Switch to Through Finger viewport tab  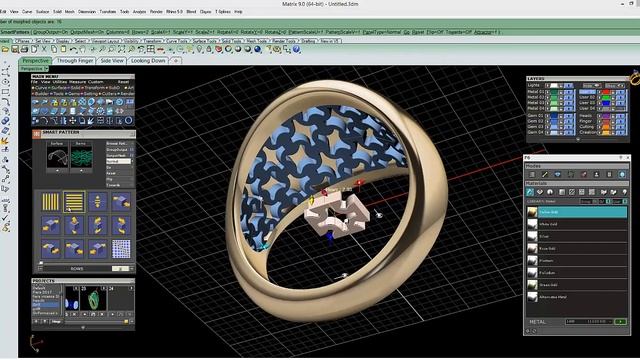[x=75, y=60]
